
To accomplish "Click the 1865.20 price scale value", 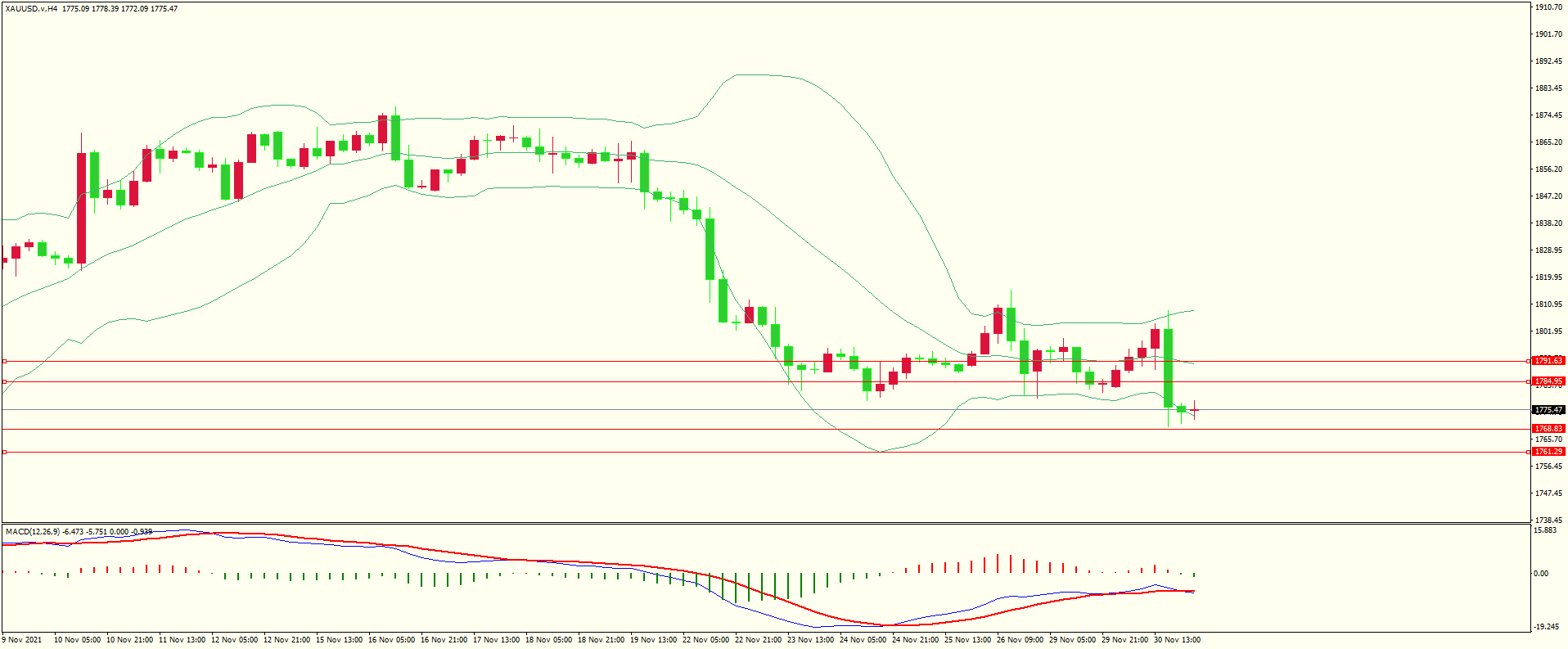I will 1549,142.
